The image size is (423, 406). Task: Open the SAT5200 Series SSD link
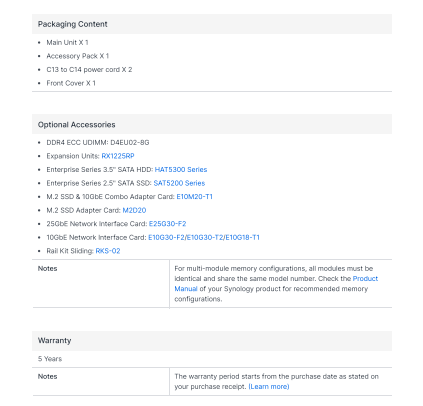(x=179, y=183)
